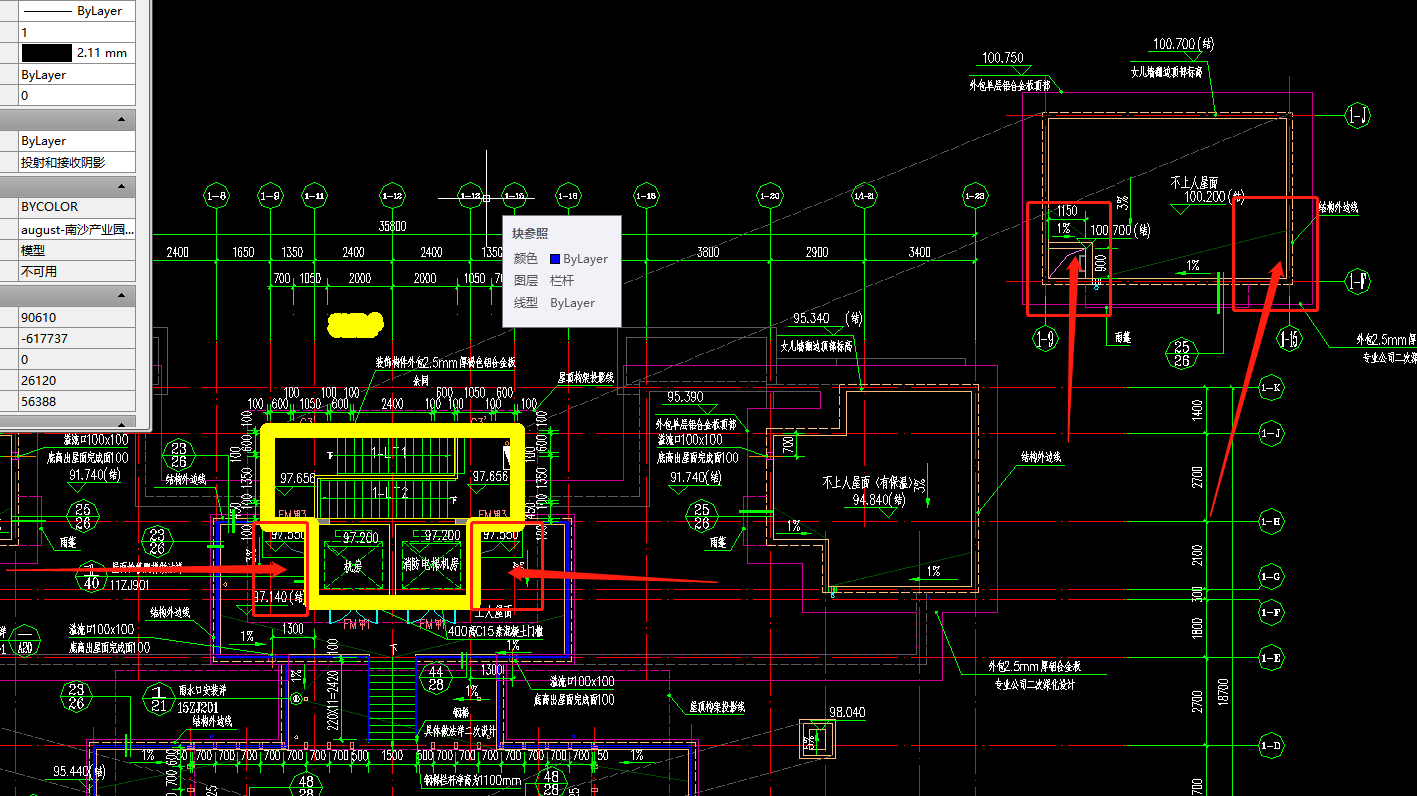The width and height of the screenshot is (1417, 796).
Task: Edit the 26120 value field
Action: coord(76,380)
